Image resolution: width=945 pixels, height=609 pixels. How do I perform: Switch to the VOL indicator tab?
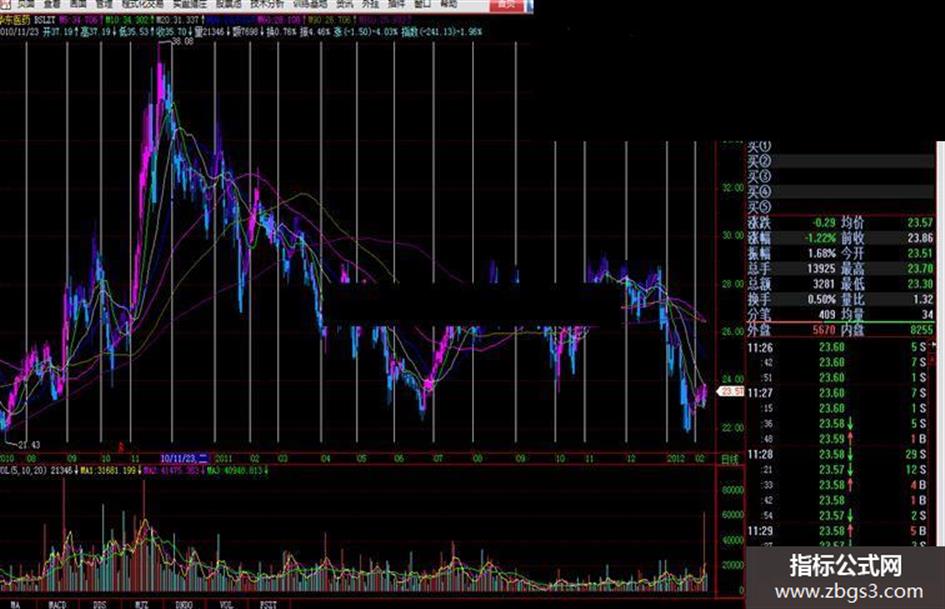225,604
